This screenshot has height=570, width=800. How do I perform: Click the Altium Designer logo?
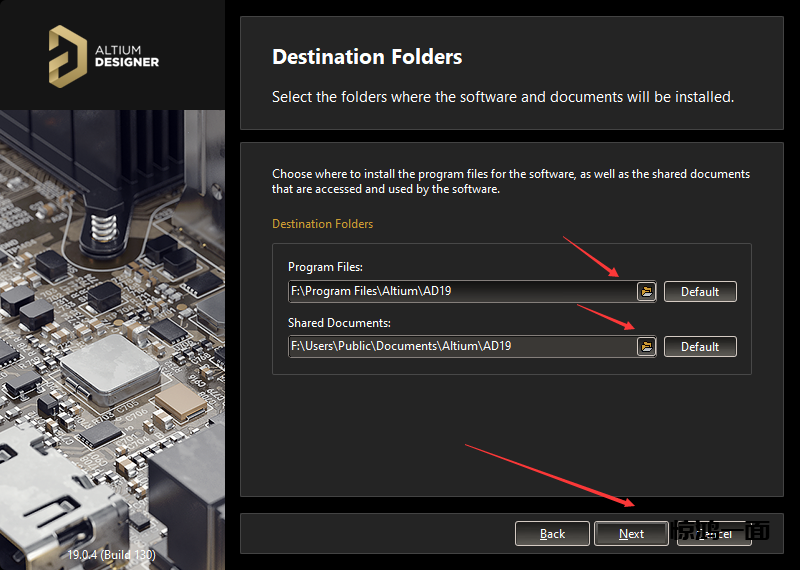(x=104, y=56)
